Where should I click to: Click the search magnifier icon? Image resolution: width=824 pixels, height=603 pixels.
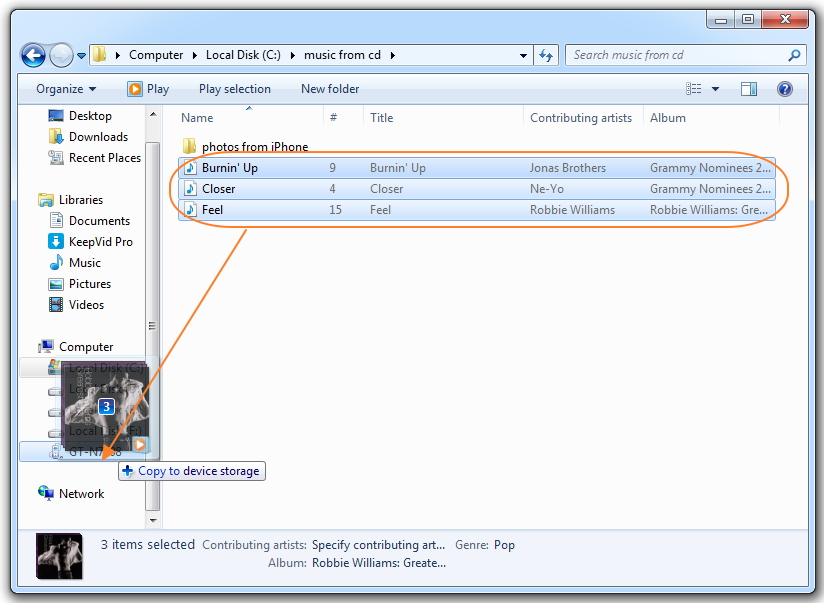coord(795,56)
